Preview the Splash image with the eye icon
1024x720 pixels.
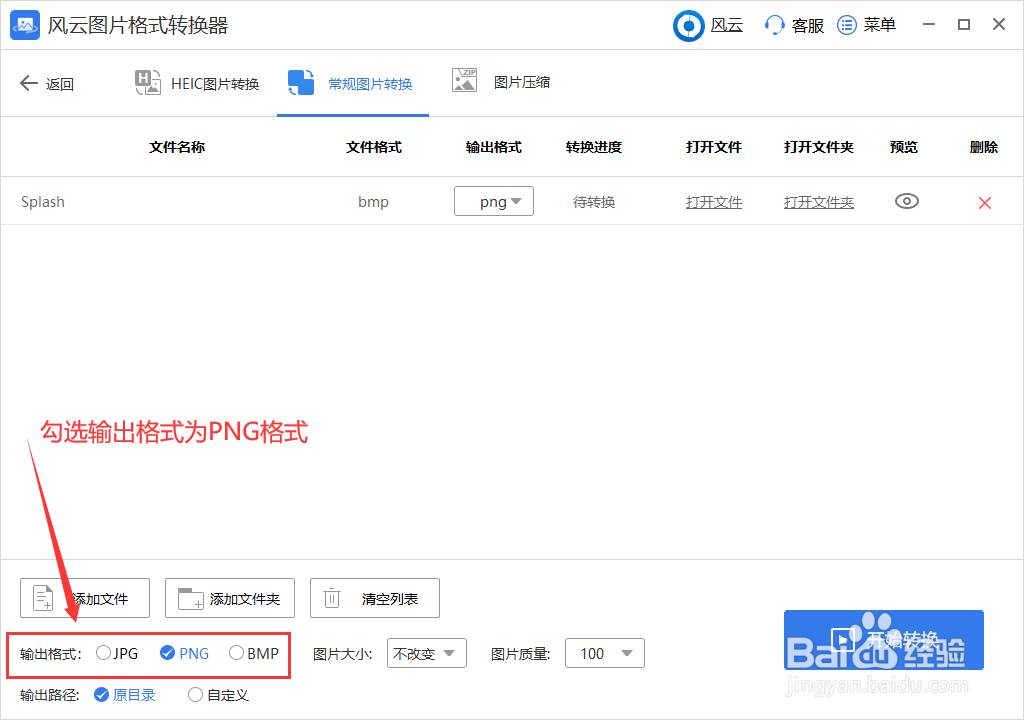click(x=906, y=201)
